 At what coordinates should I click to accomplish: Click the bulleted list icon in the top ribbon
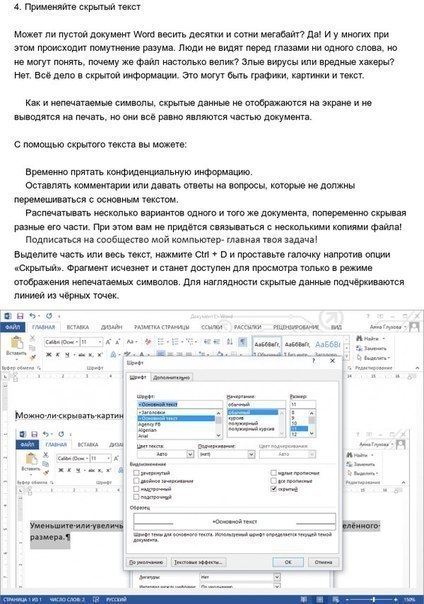point(161,342)
